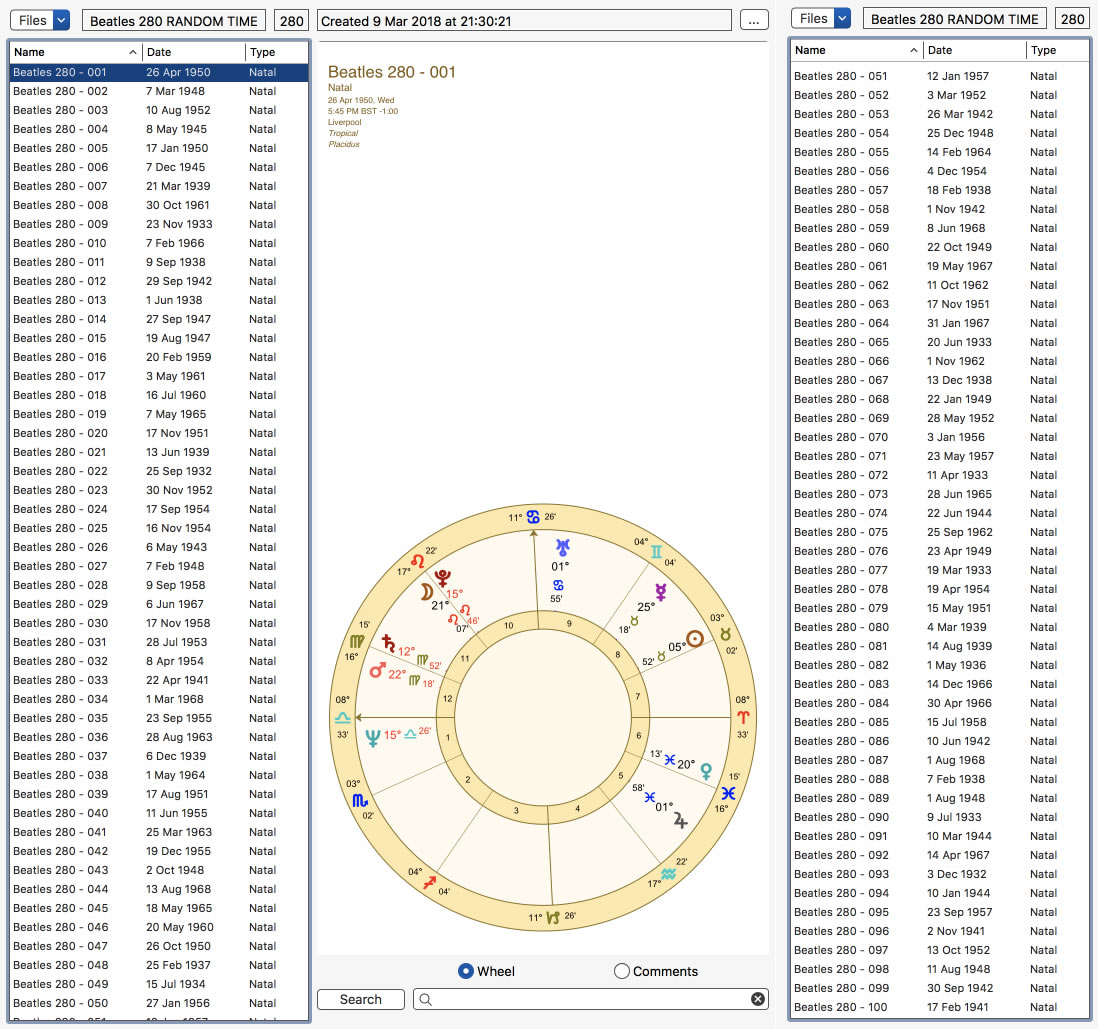1098x1029 pixels.
Task: Select chart Beatles 280 - 050
Action: pos(159,1003)
